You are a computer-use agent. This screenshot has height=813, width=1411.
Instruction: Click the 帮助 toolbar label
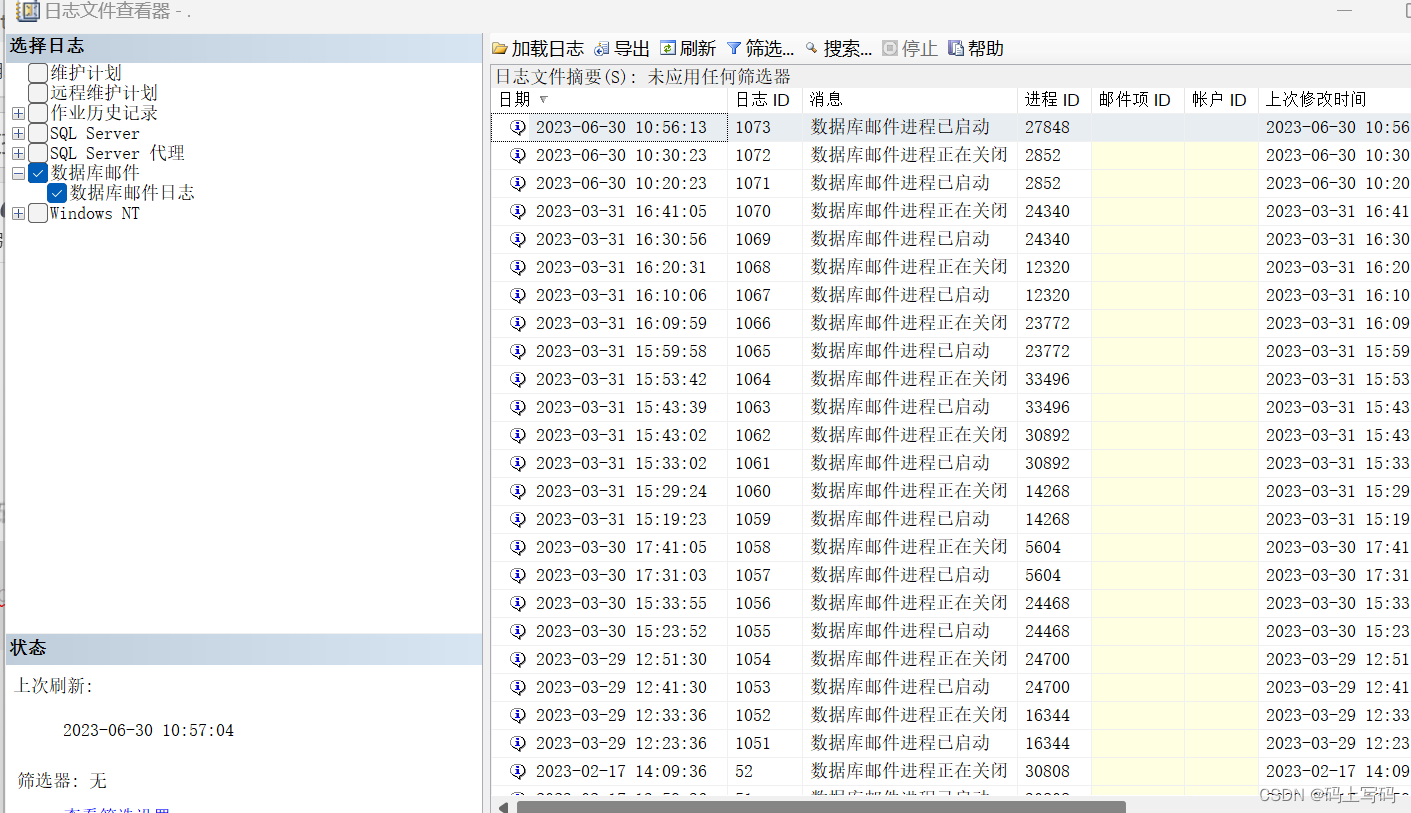point(986,49)
